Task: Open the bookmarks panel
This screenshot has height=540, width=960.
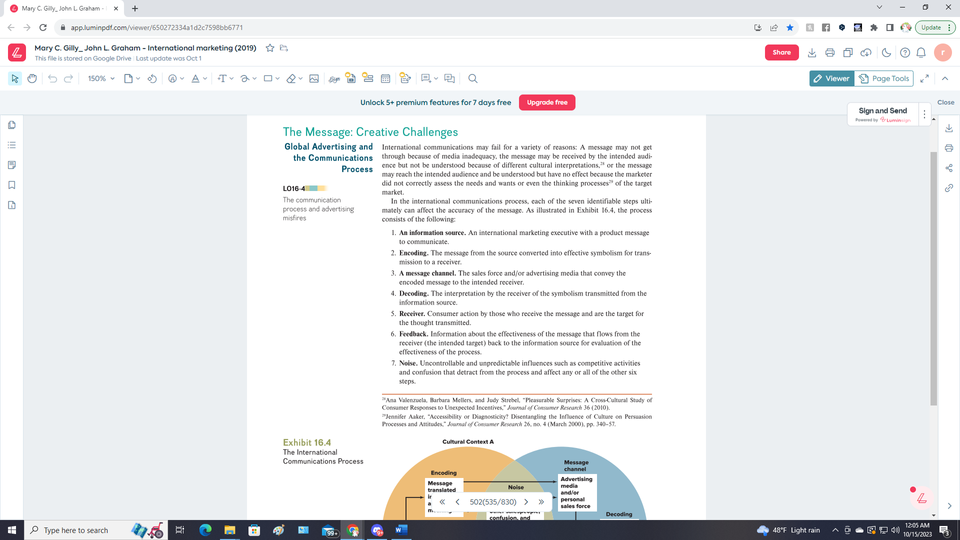Action: click(12, 185)
